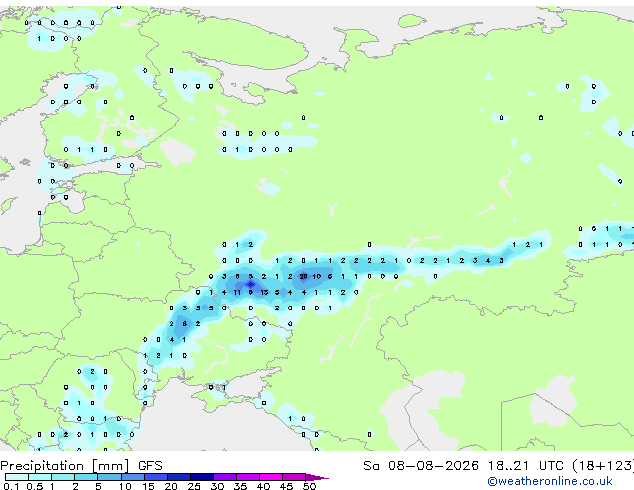Click the 'Precipitation' title word
Screen dimensions: 634x490
[42, 466]
